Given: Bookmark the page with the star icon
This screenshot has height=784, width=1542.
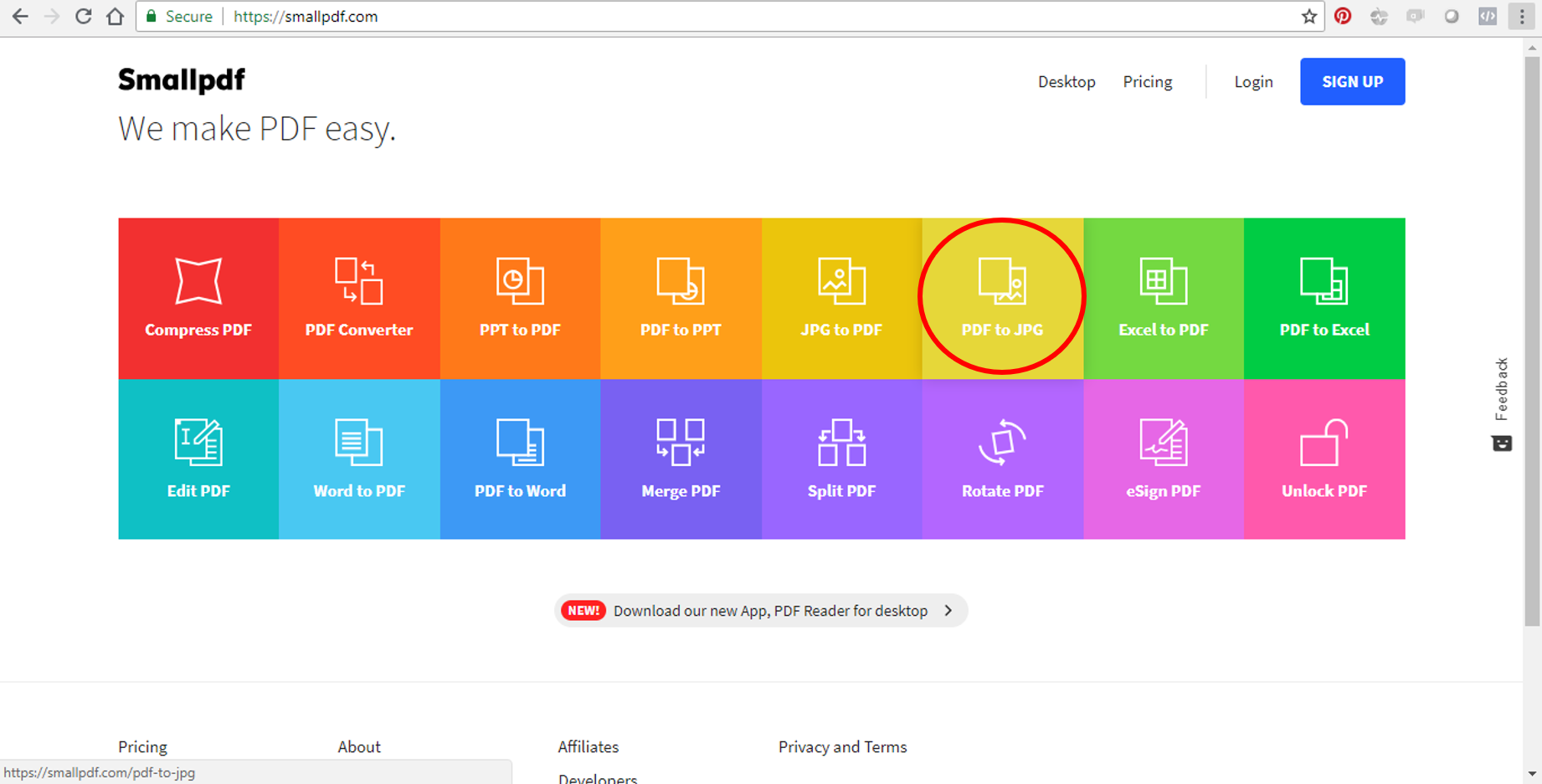Looking at the screenshot, I should [x=1309, y=16].
